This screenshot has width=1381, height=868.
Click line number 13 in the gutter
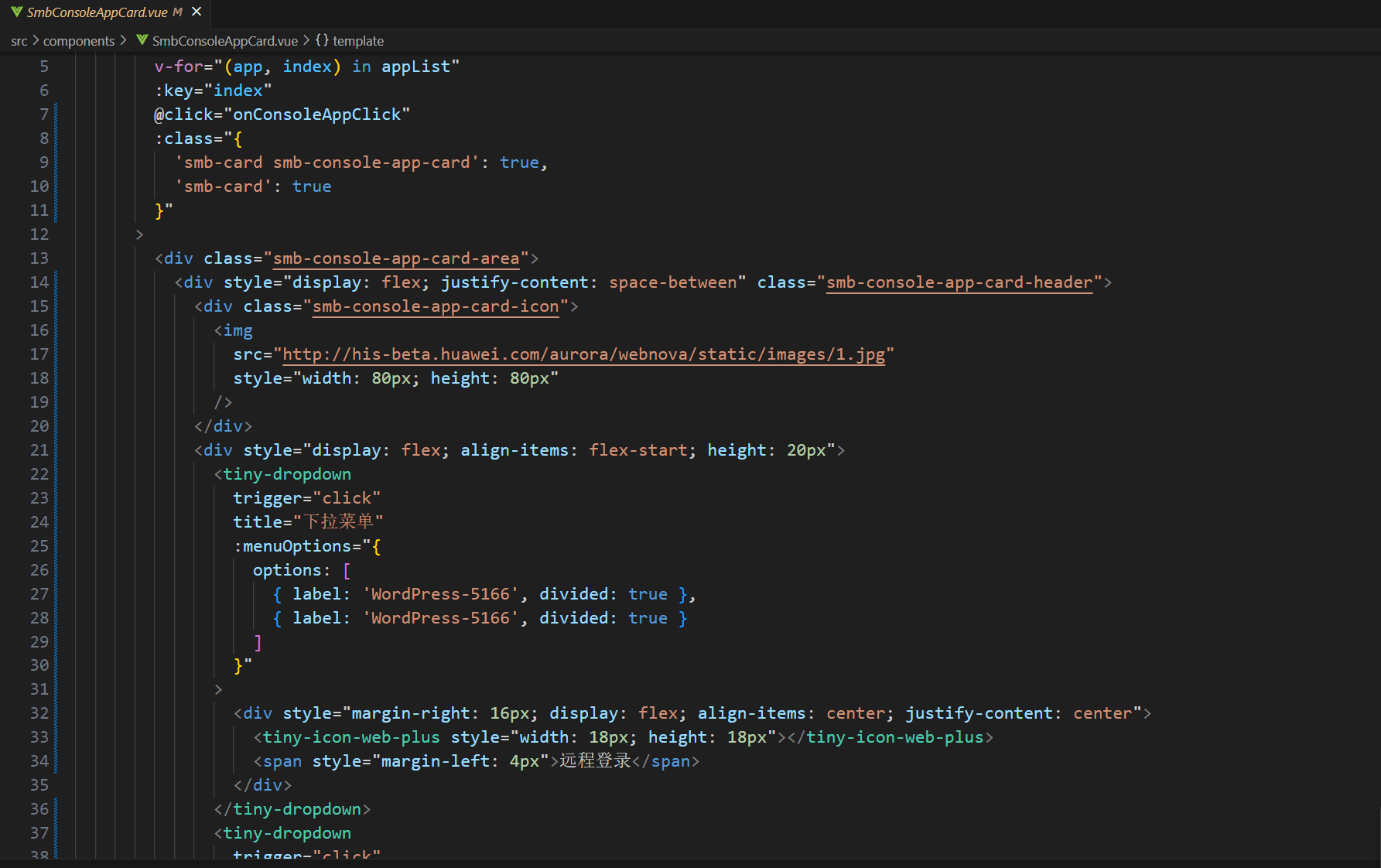(x=39, y=258)
